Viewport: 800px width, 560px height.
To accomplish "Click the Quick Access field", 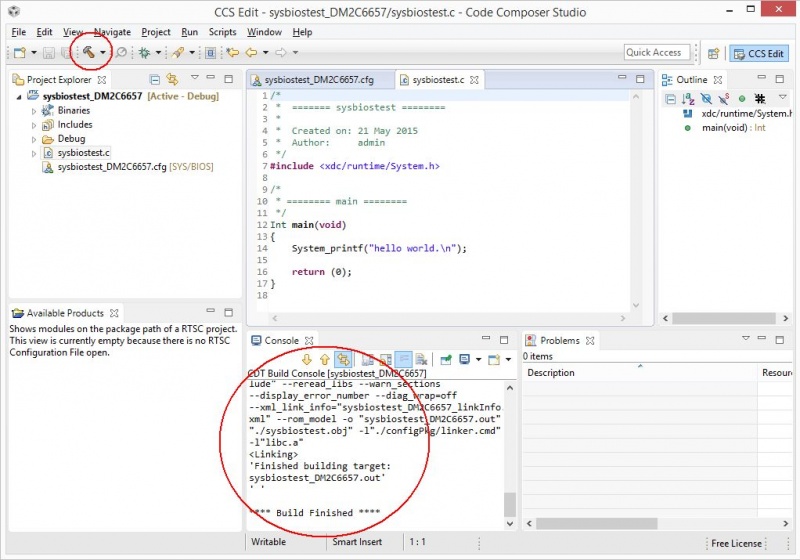I will click(657, 53).
